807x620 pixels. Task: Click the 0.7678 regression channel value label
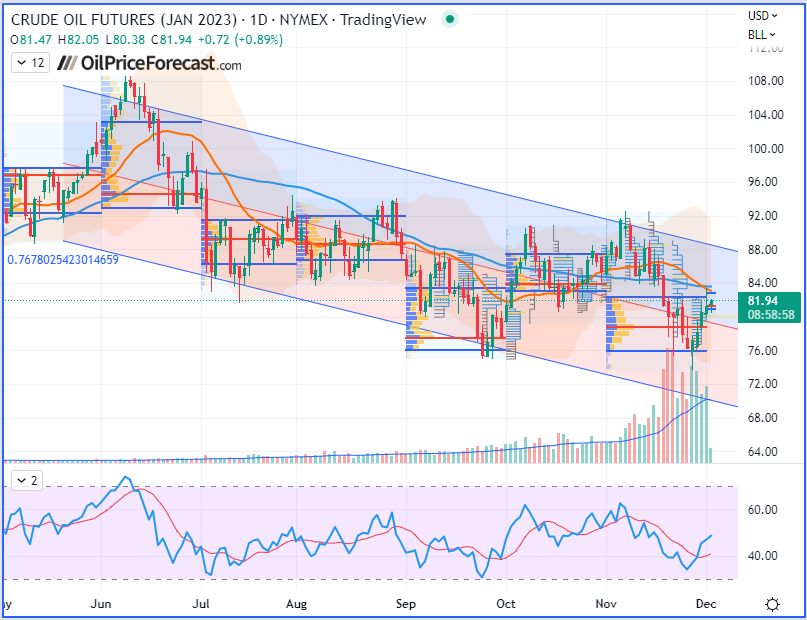tap(63, 260)
